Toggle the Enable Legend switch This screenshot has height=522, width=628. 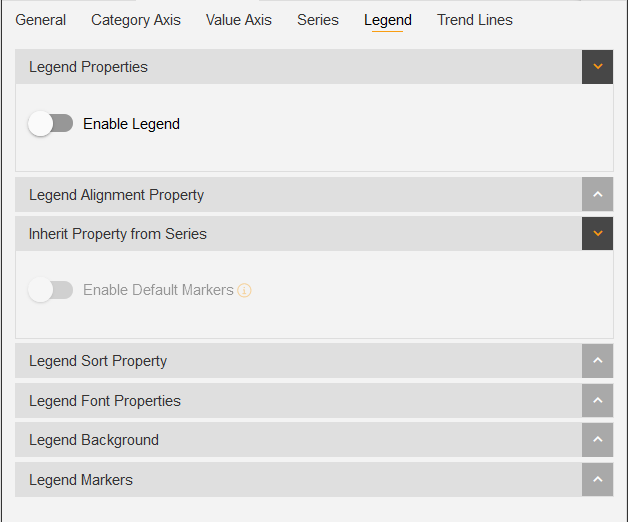click(x=50, y=123)
